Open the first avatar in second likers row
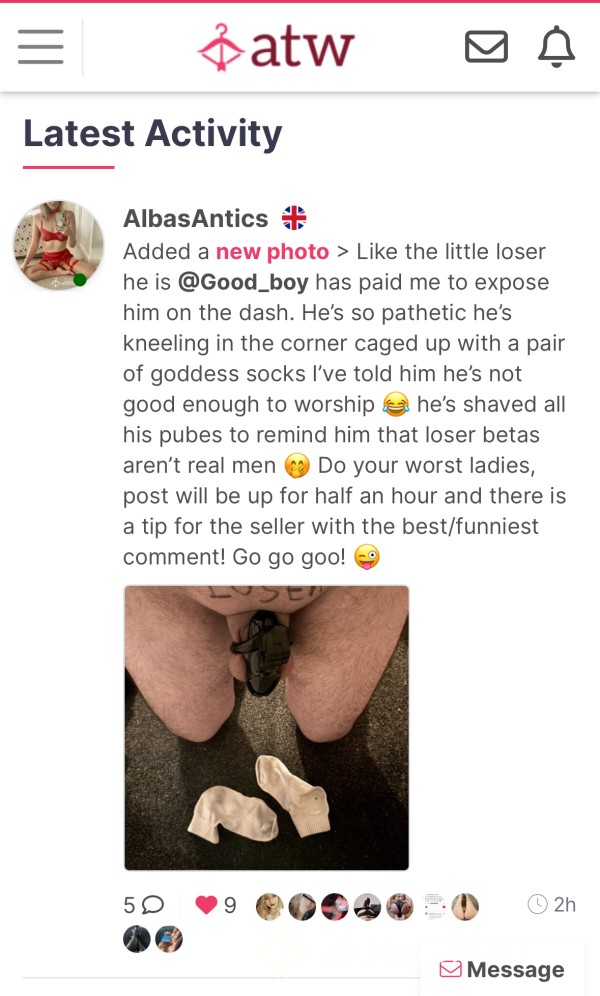Image resolution: width=600 pixels, height=996 pixels. tap(137, 939)
